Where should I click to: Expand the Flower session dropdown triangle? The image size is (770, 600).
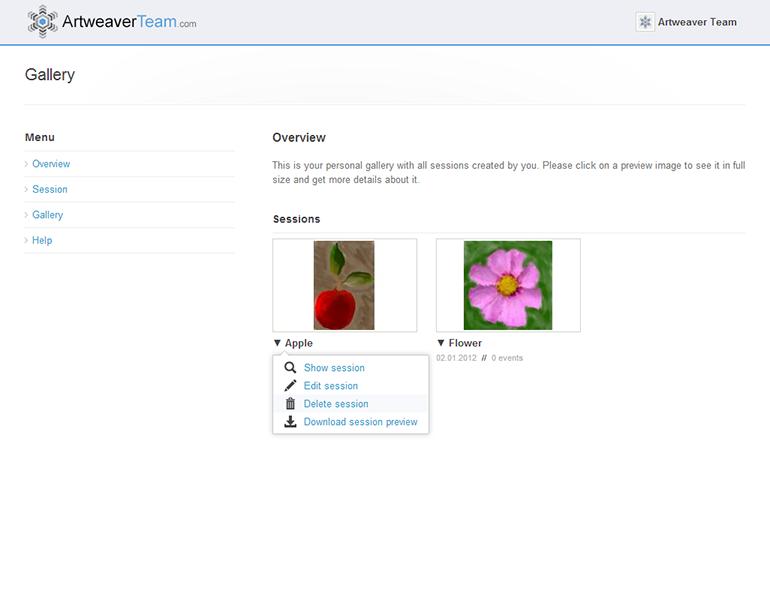441,343
